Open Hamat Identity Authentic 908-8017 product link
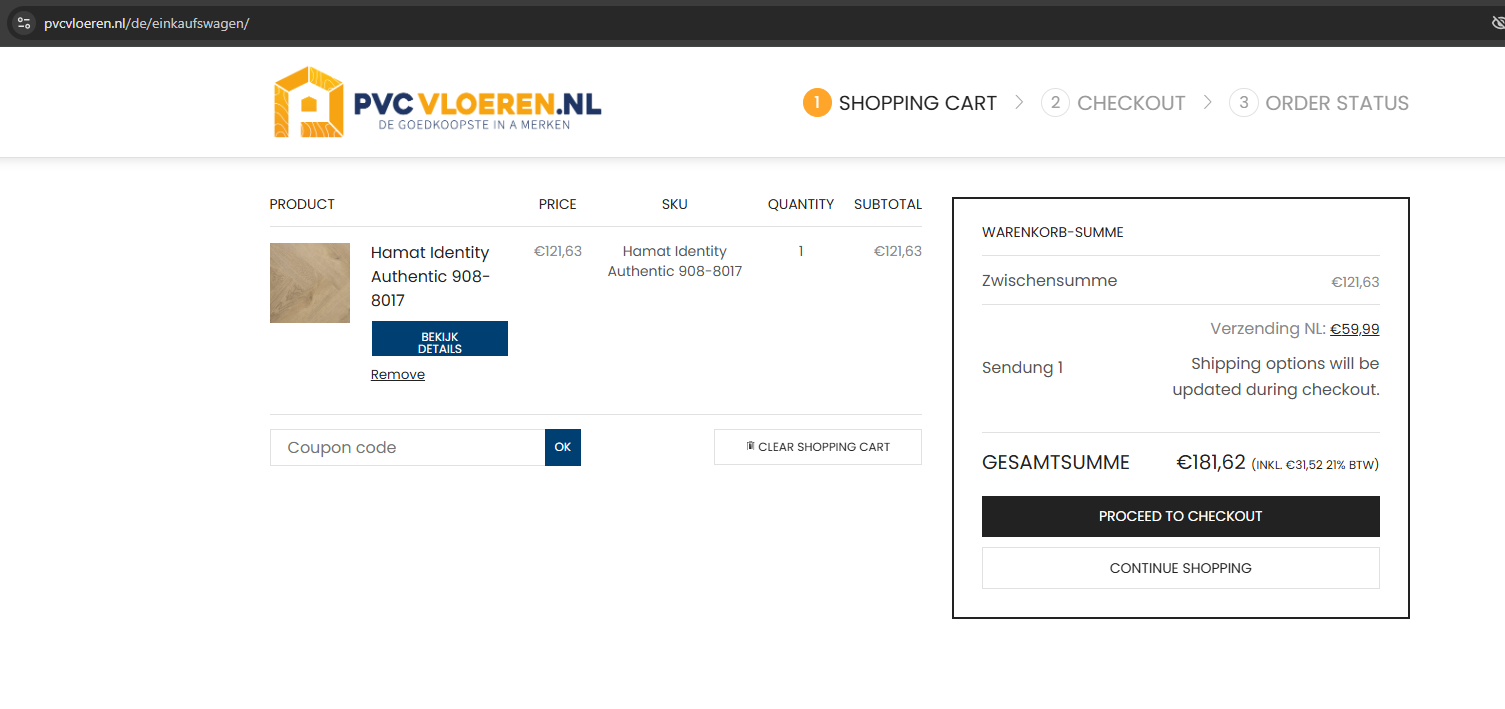 click(x=430, y=276)
